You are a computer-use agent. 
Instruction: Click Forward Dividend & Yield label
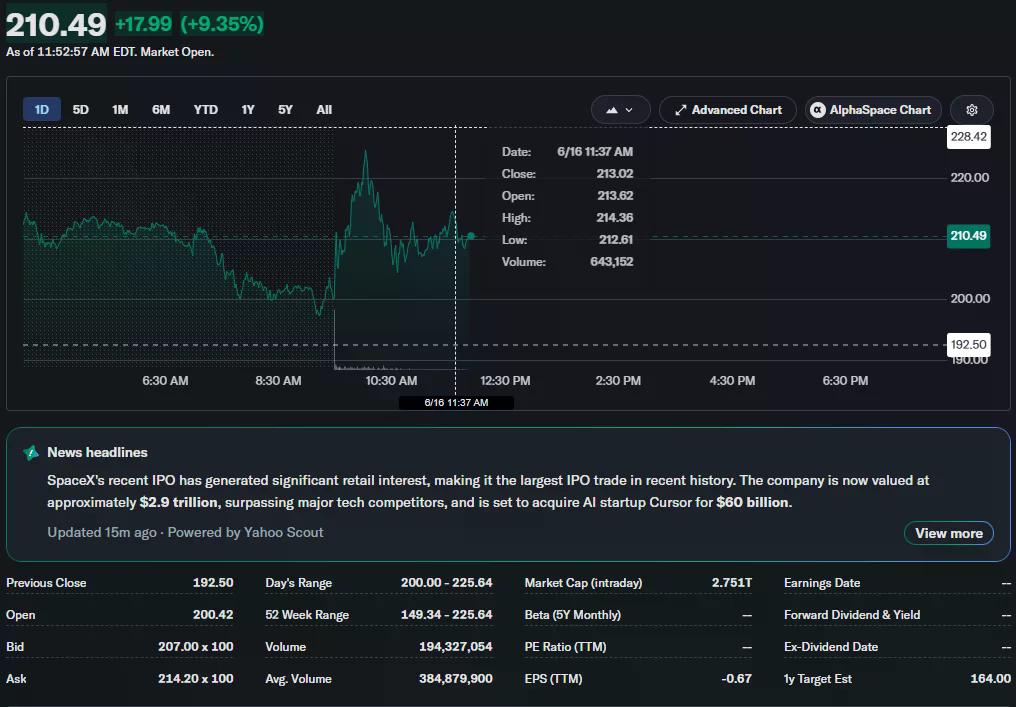click(x=852, y=614)
